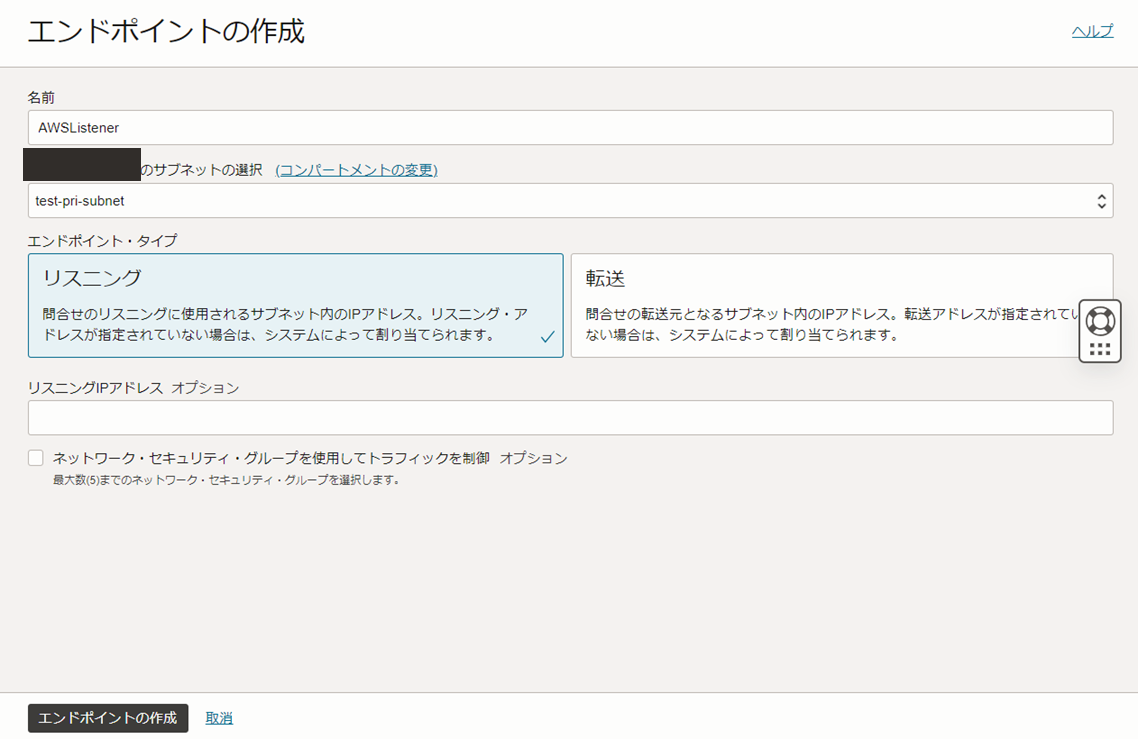Click the checkmark icon in リスニング card
Screen dimensions: 1138x739
(548, 336)
